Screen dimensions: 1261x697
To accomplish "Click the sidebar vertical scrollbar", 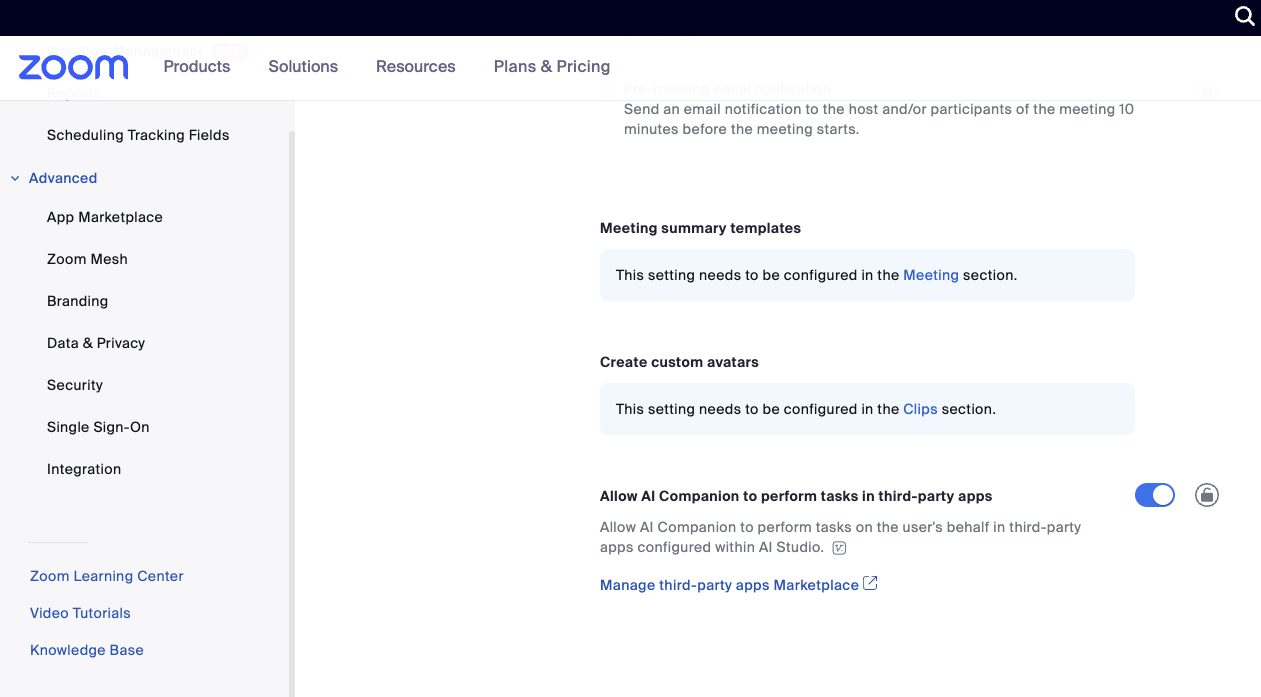I will click(292, 400).
